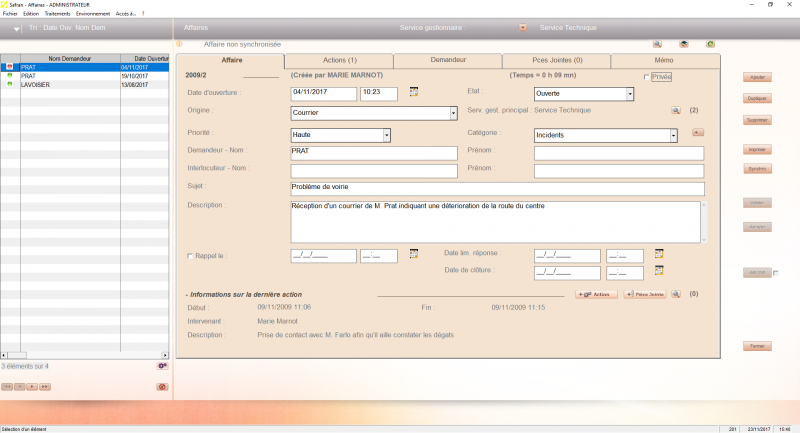Screen dimensions: 800x433
Task: Go to first record navigation button
Action: pyautogui.click(x=7, y=387)
